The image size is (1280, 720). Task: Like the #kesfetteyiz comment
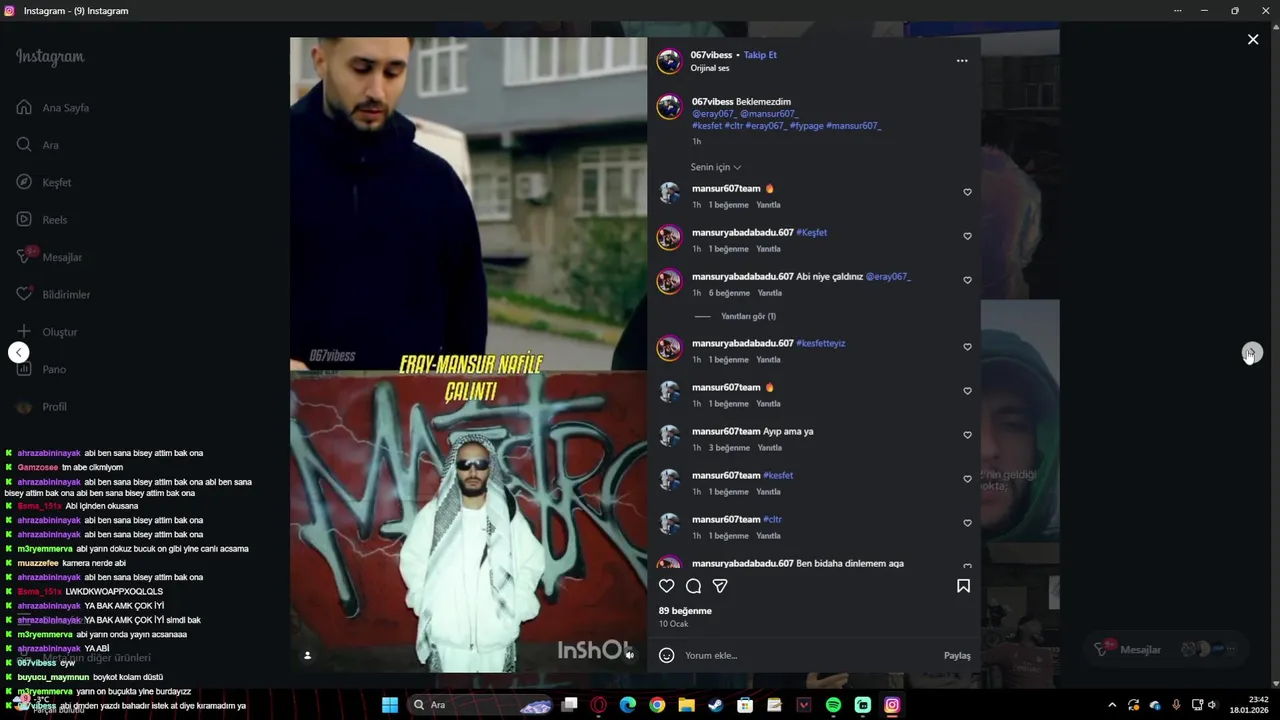pos(967,347)
